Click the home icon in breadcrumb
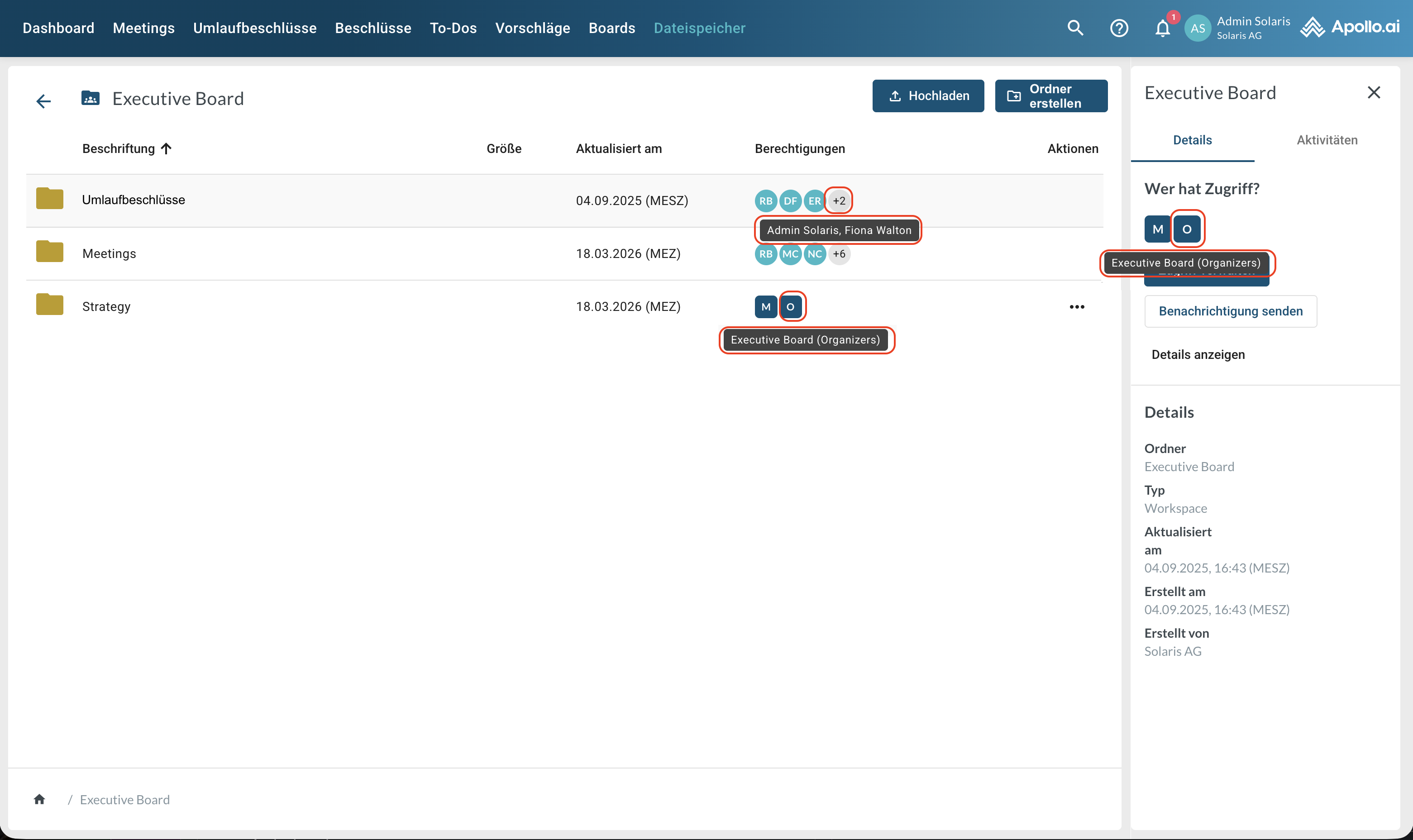1413x840 pixels. [39, 799]
